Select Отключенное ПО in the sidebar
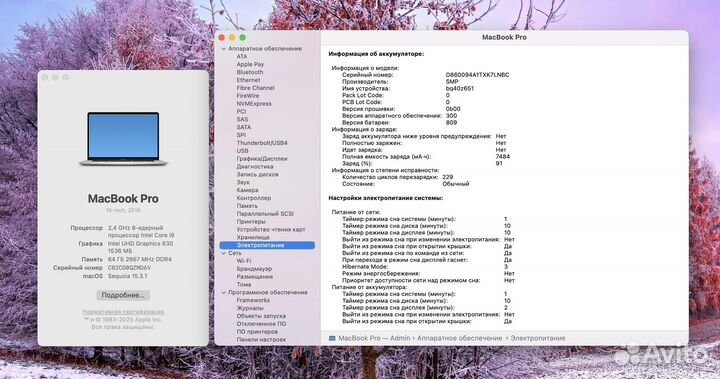This screenshot has width=720, height=379. (x=261, y=324)
